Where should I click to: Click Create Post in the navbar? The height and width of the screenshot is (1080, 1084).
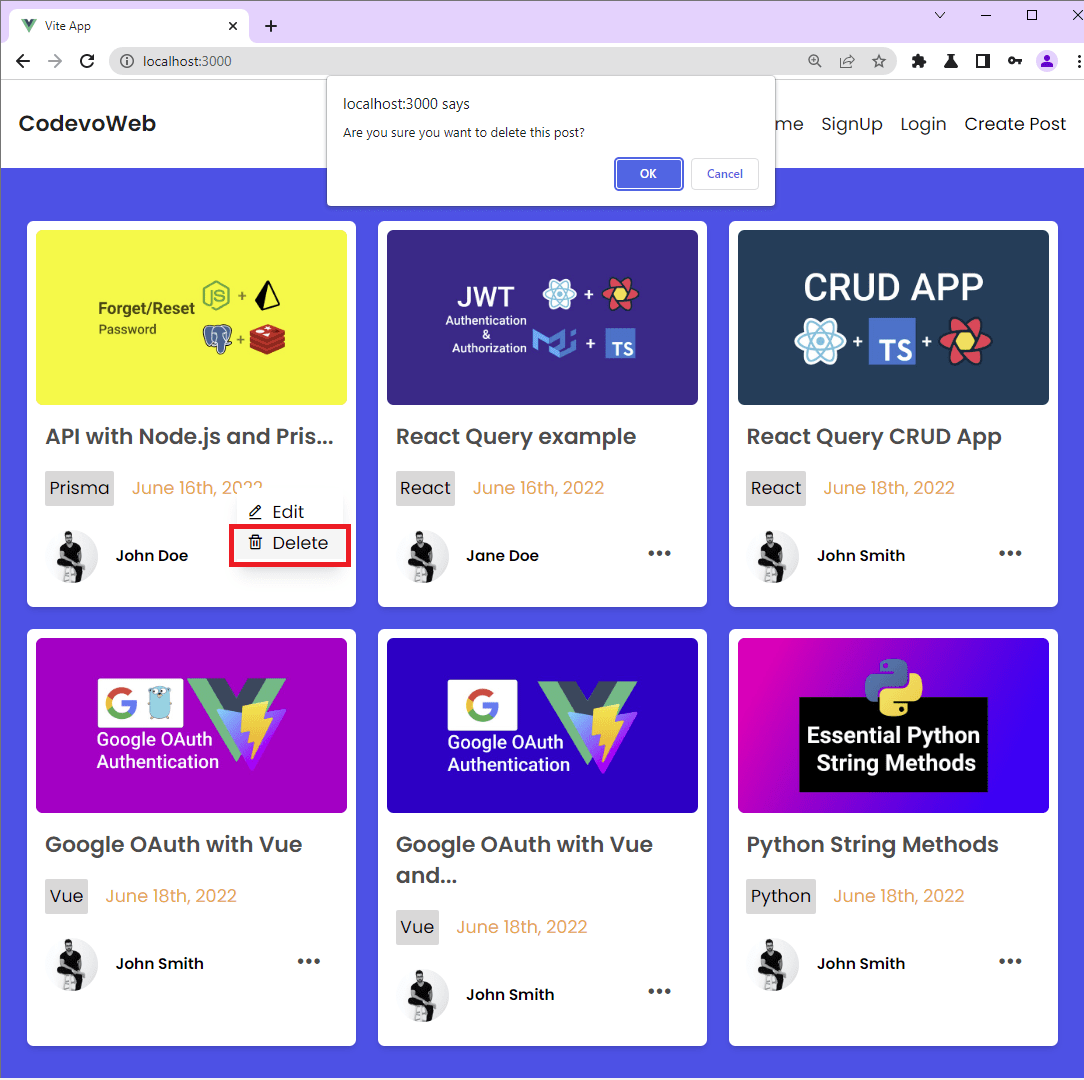pos(1015,124)
